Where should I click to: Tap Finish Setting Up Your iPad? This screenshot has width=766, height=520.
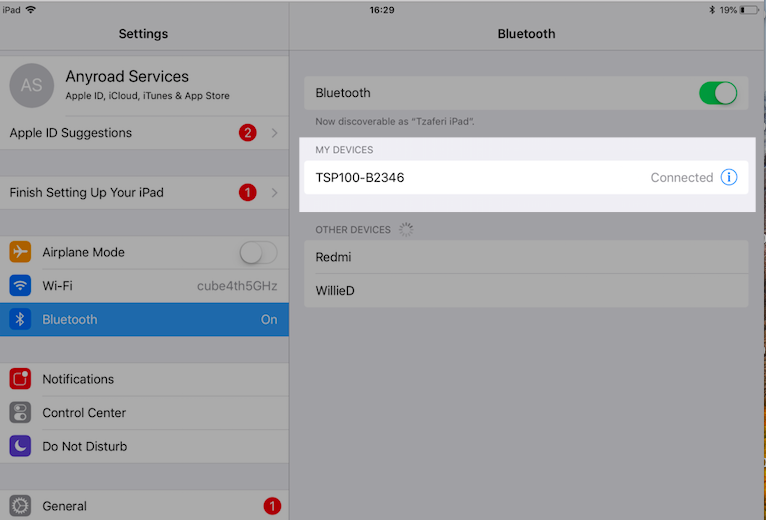coord(144,193)
